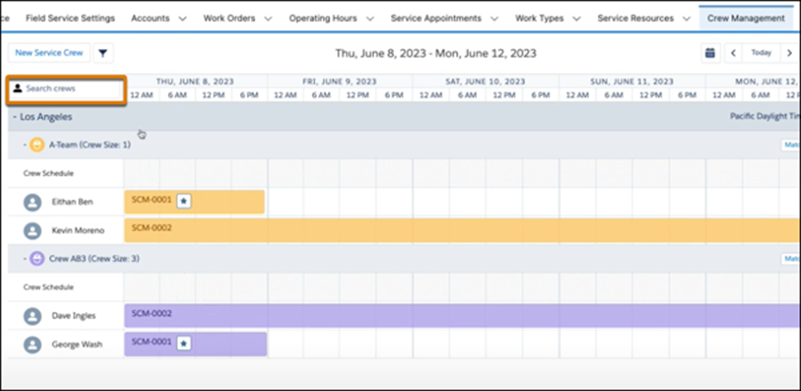The image size is (801, 391).
Task: Click the Crew AB3 purple smiley icon
Action: tap(37, 259)
